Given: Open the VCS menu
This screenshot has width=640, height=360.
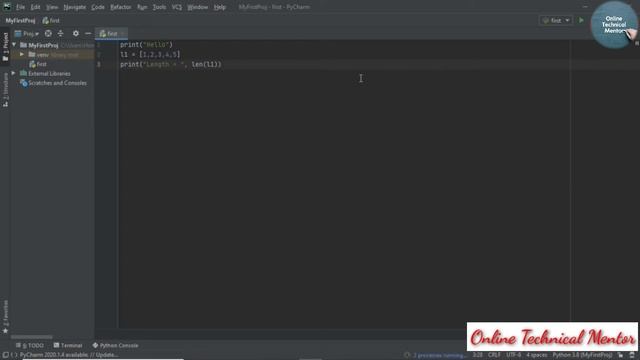Looking at the screenshot, I should (177, 7).
